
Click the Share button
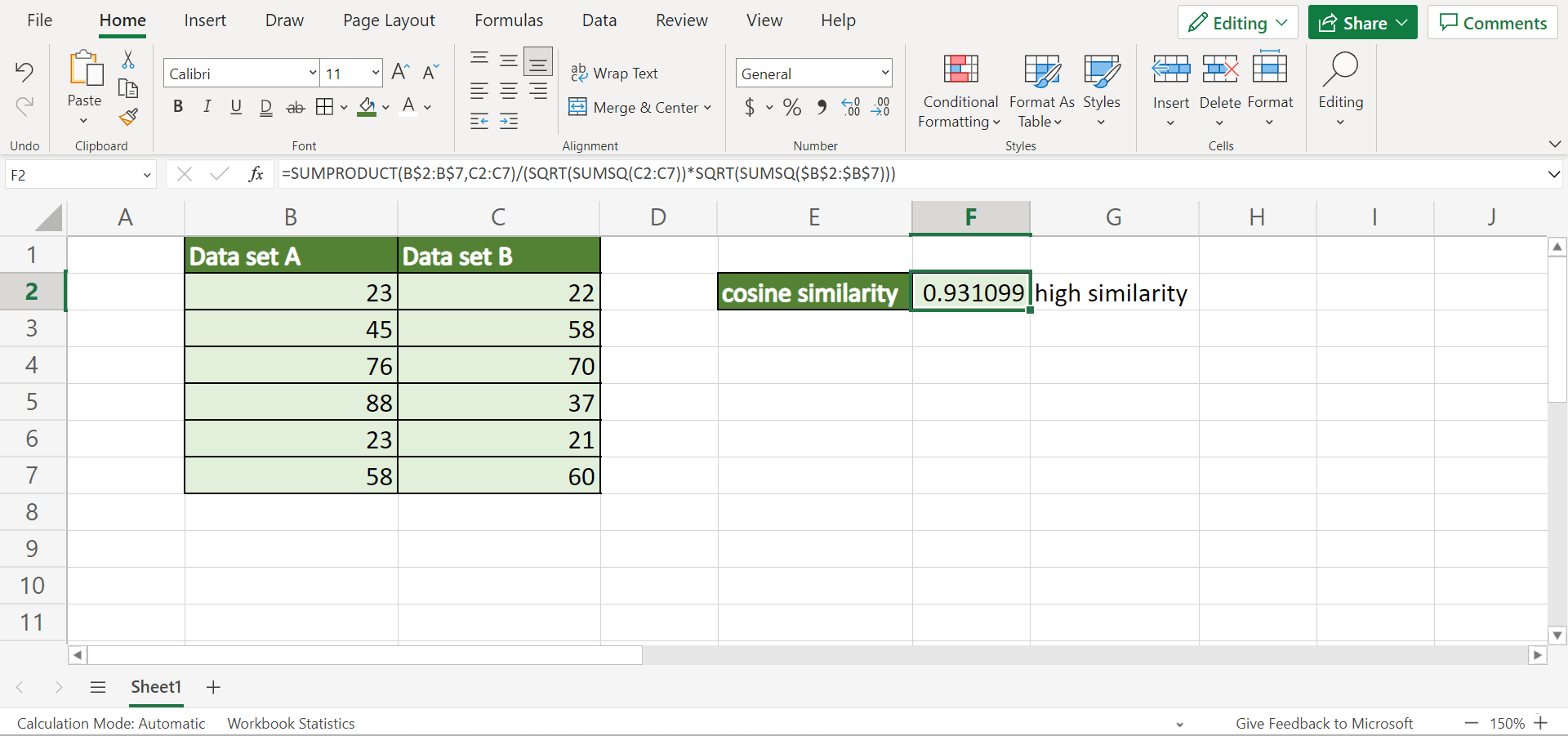pos(1361,22)
